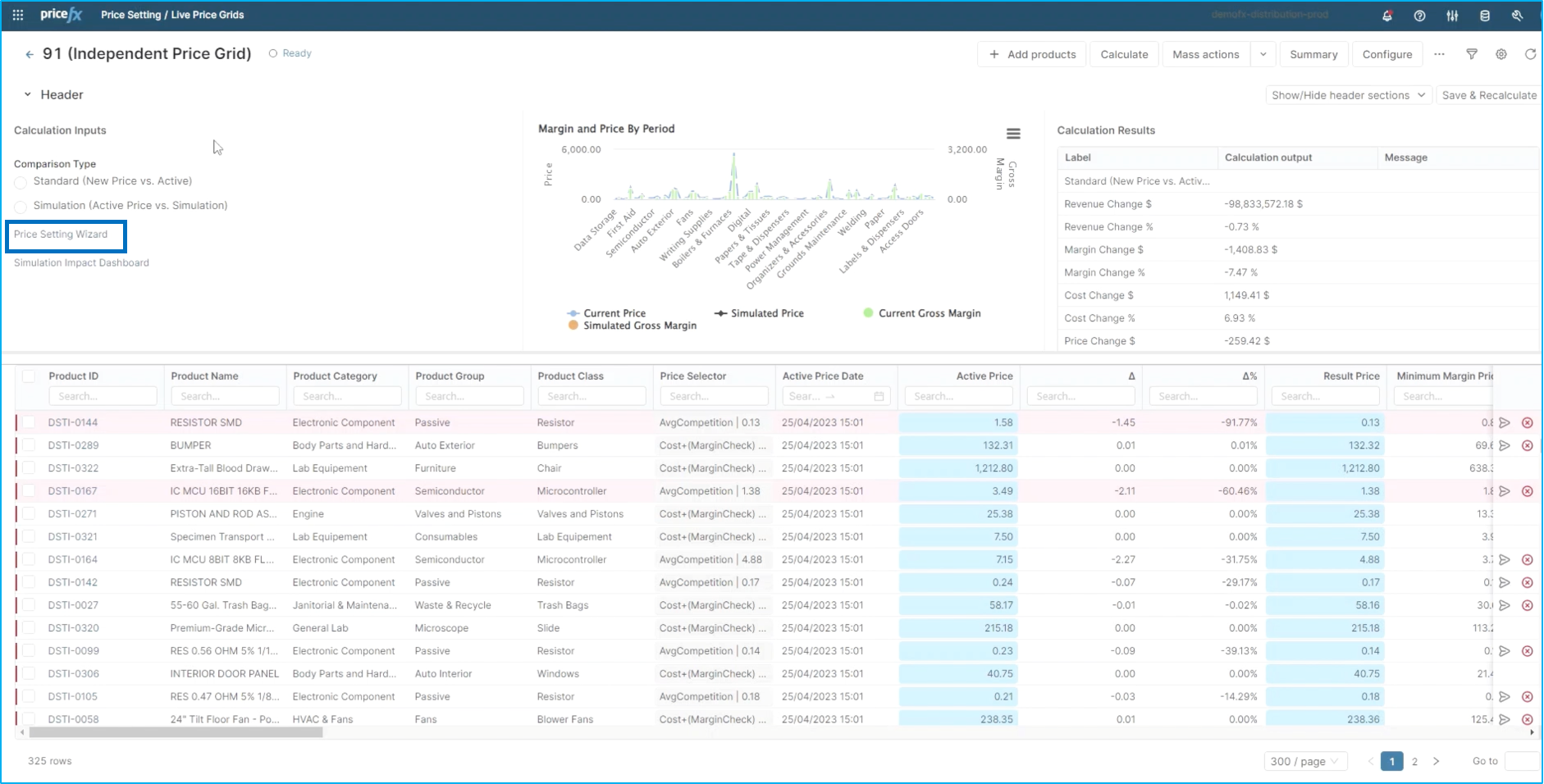Open Show/Hide header sections dropdown

click(x=1348, y=95)
